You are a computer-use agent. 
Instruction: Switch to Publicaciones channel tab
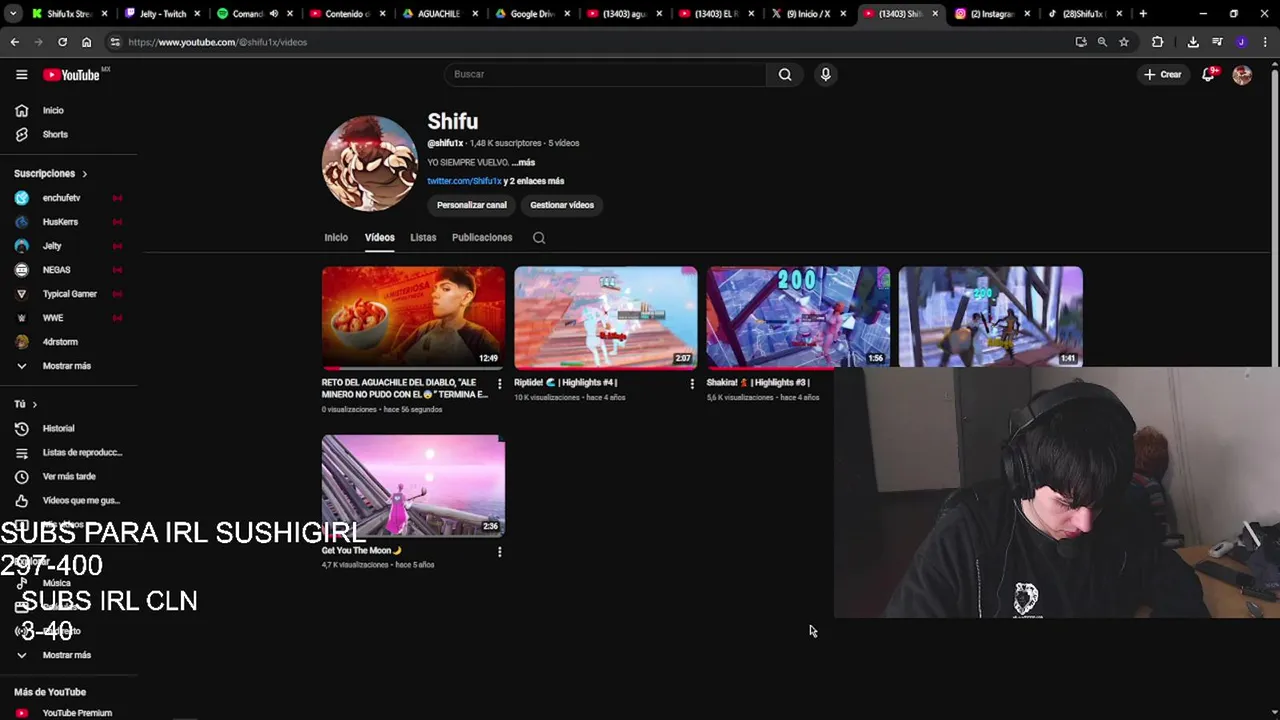[x=482, y=237]
